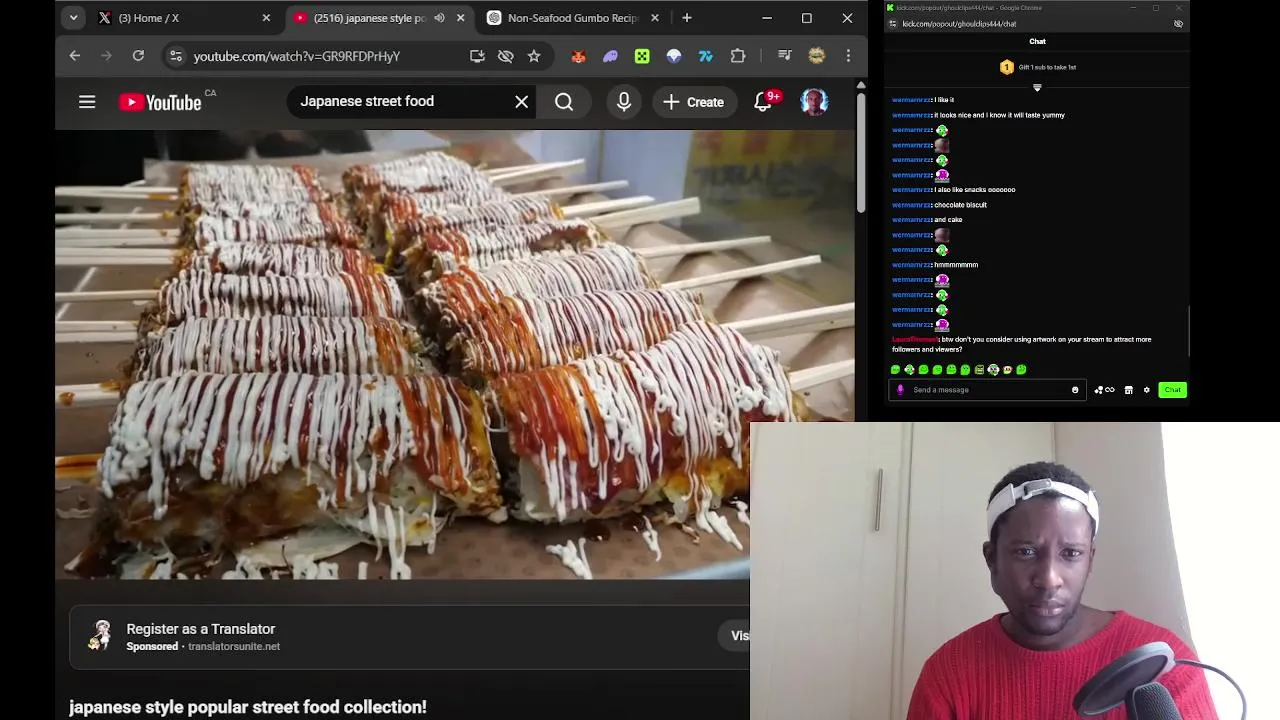The height and width of the screenshot is (720, 1280).
Task: Go to the YouTube home logo
Action: 160,102
